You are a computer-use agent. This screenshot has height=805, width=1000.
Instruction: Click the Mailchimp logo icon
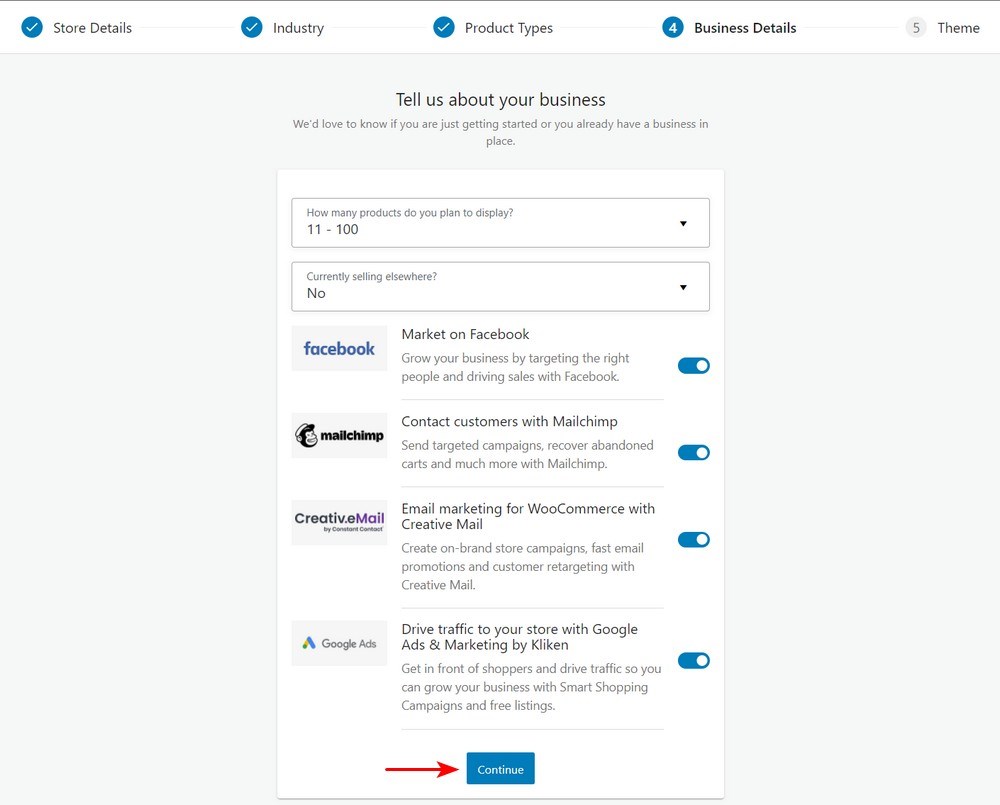click(x=339, y=435)
